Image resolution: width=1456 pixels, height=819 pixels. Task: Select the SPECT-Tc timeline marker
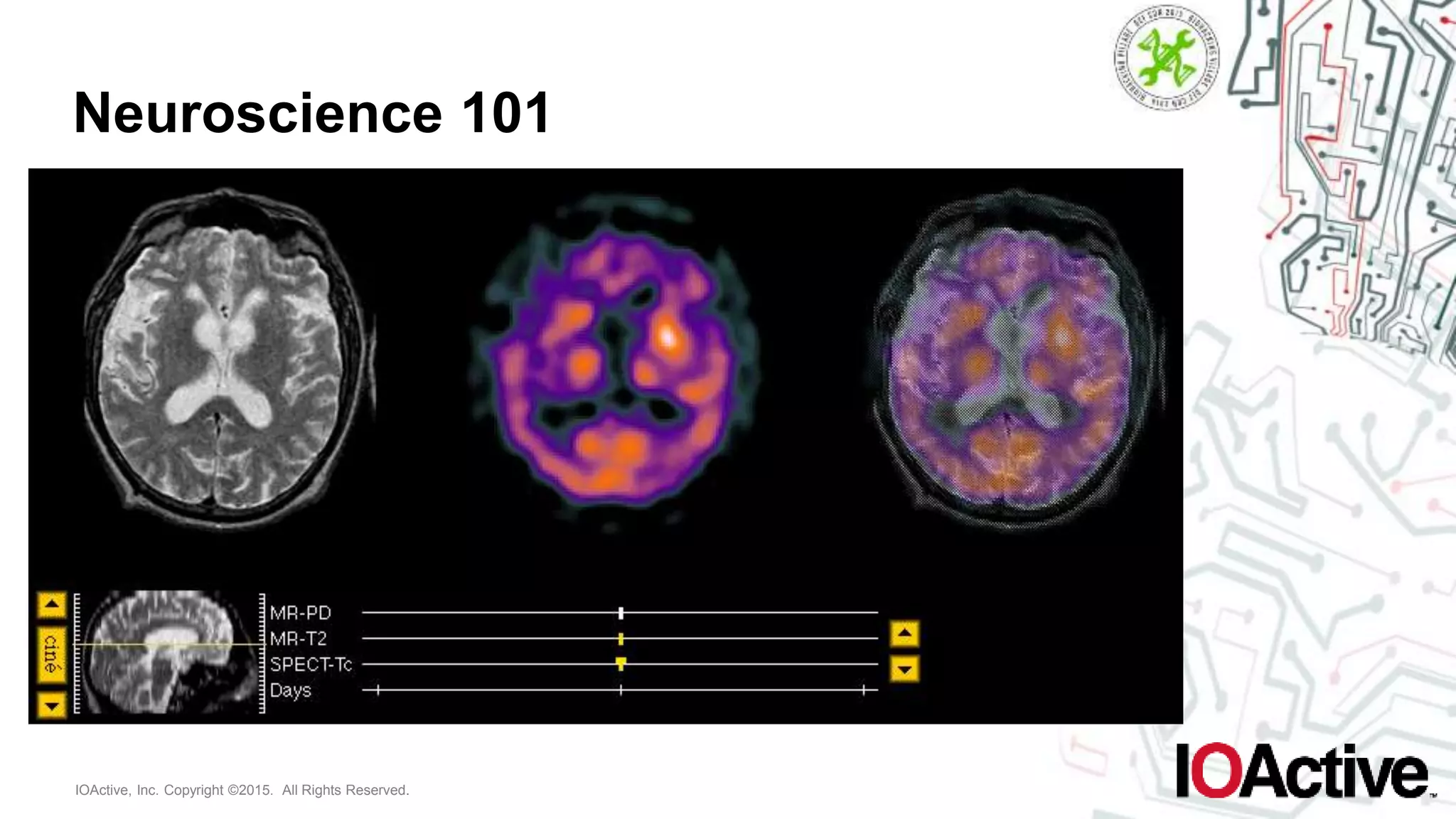click(x=621, y=664)
